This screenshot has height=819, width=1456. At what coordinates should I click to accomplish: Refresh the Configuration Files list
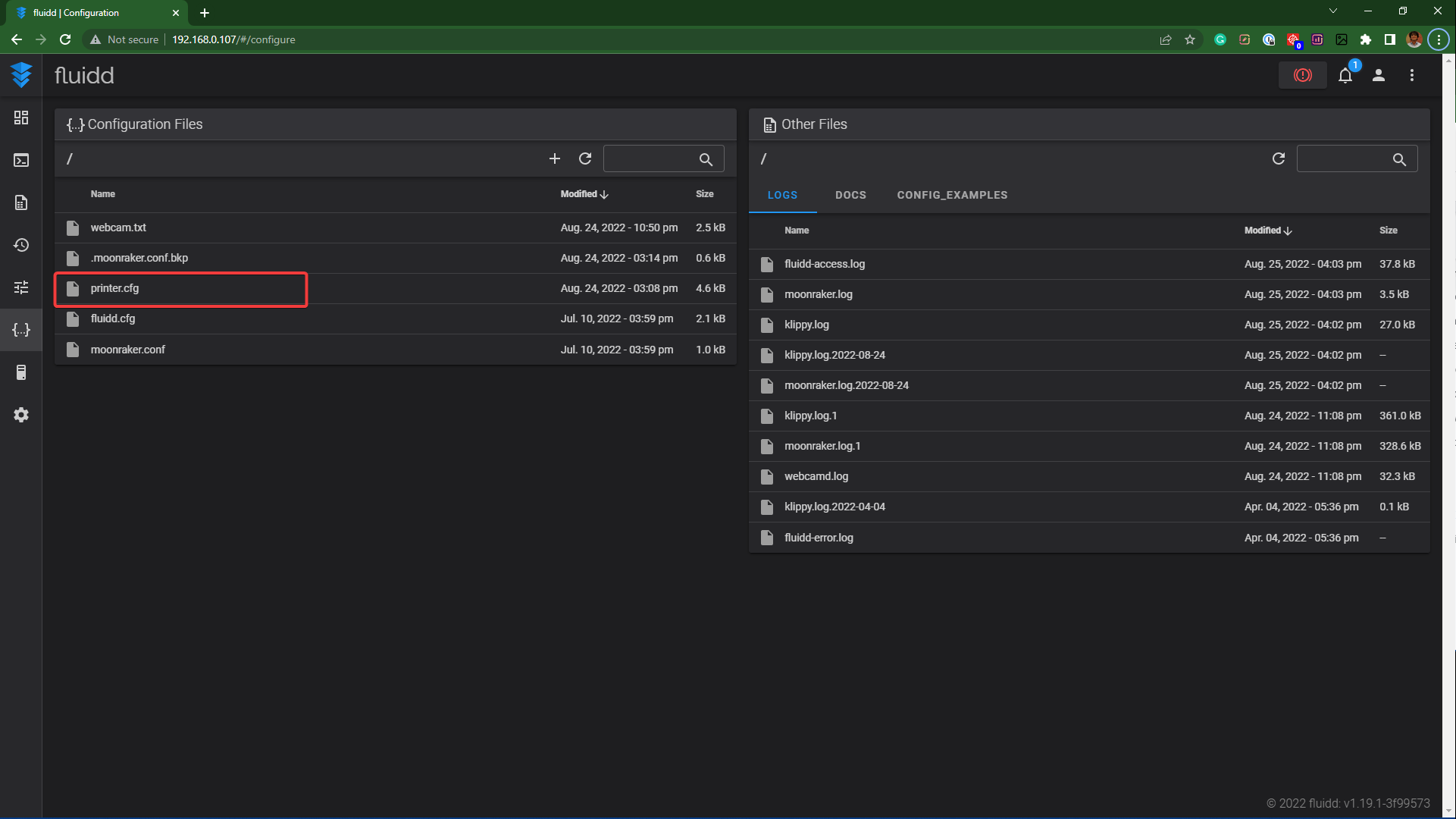pyautogui.click(x=585, y=158)
